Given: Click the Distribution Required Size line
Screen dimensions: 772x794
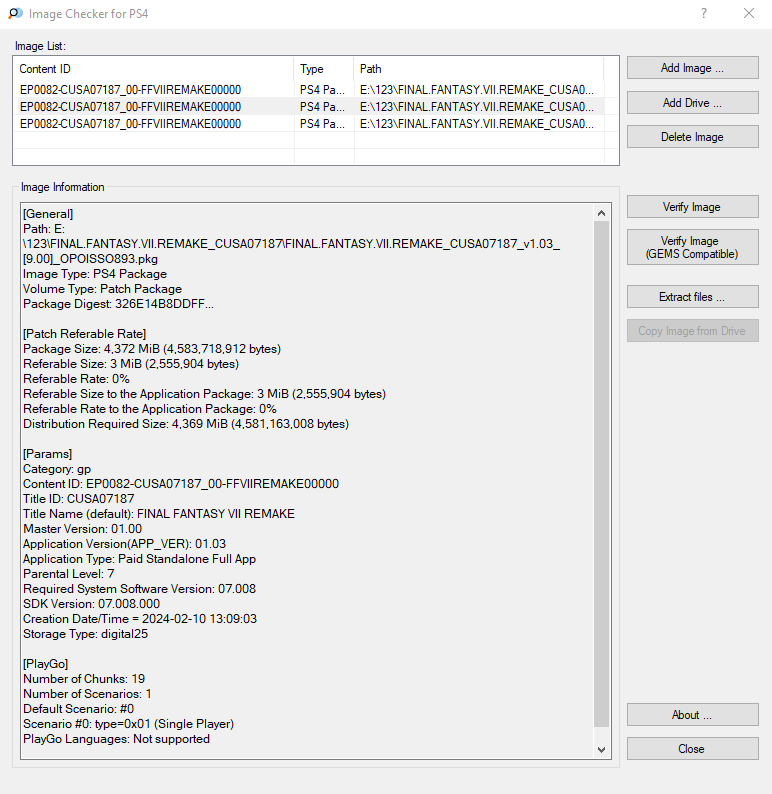Looking at the screenshot, I should (x=186, y=424).
